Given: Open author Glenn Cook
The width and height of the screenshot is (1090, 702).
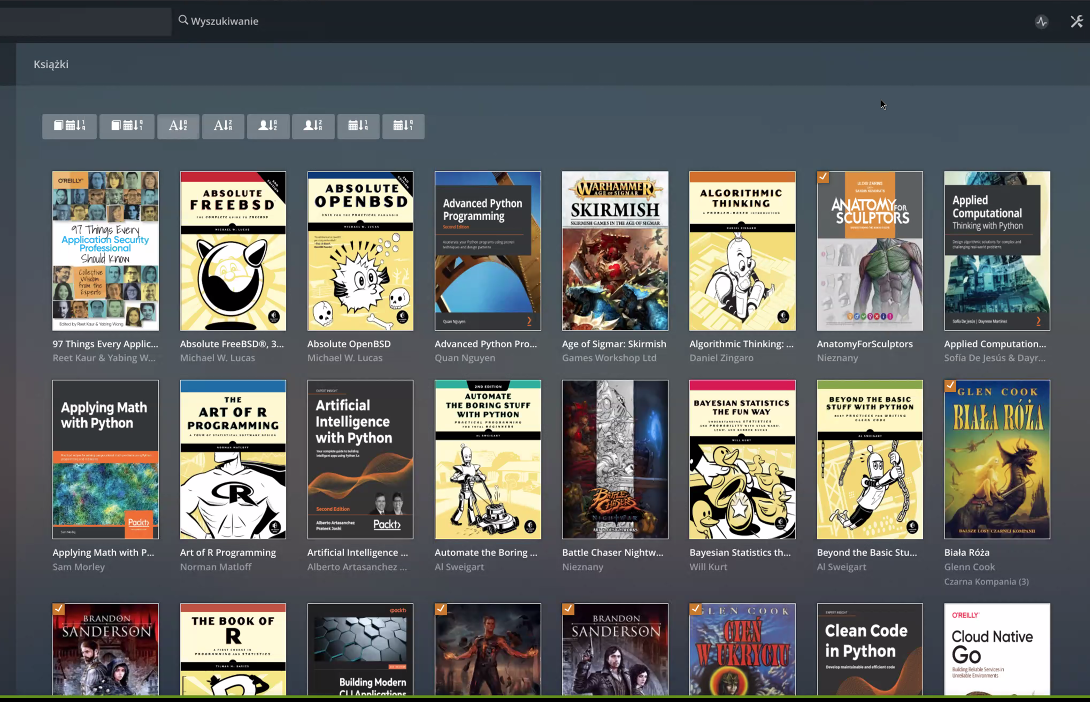Looking at the screenshot, I should click(x=970, y=566).
